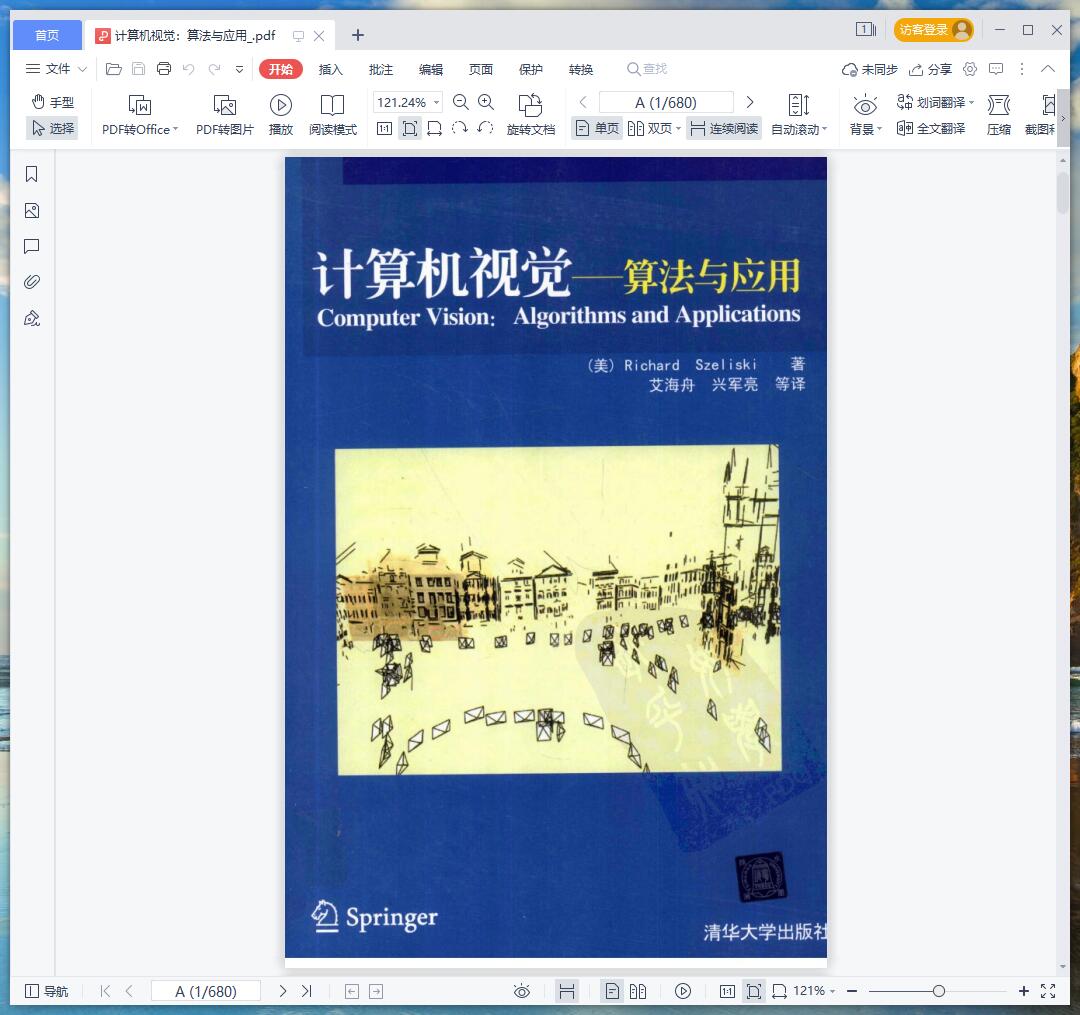Toggle 连续阅读 continuous reading in ribbon

(x=724, y=129)
